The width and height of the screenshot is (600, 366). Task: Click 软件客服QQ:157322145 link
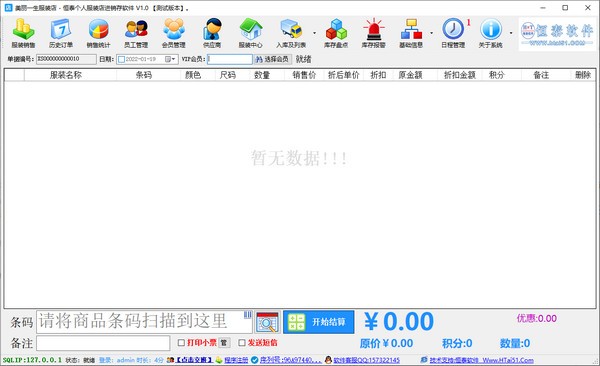coord(366,360)
